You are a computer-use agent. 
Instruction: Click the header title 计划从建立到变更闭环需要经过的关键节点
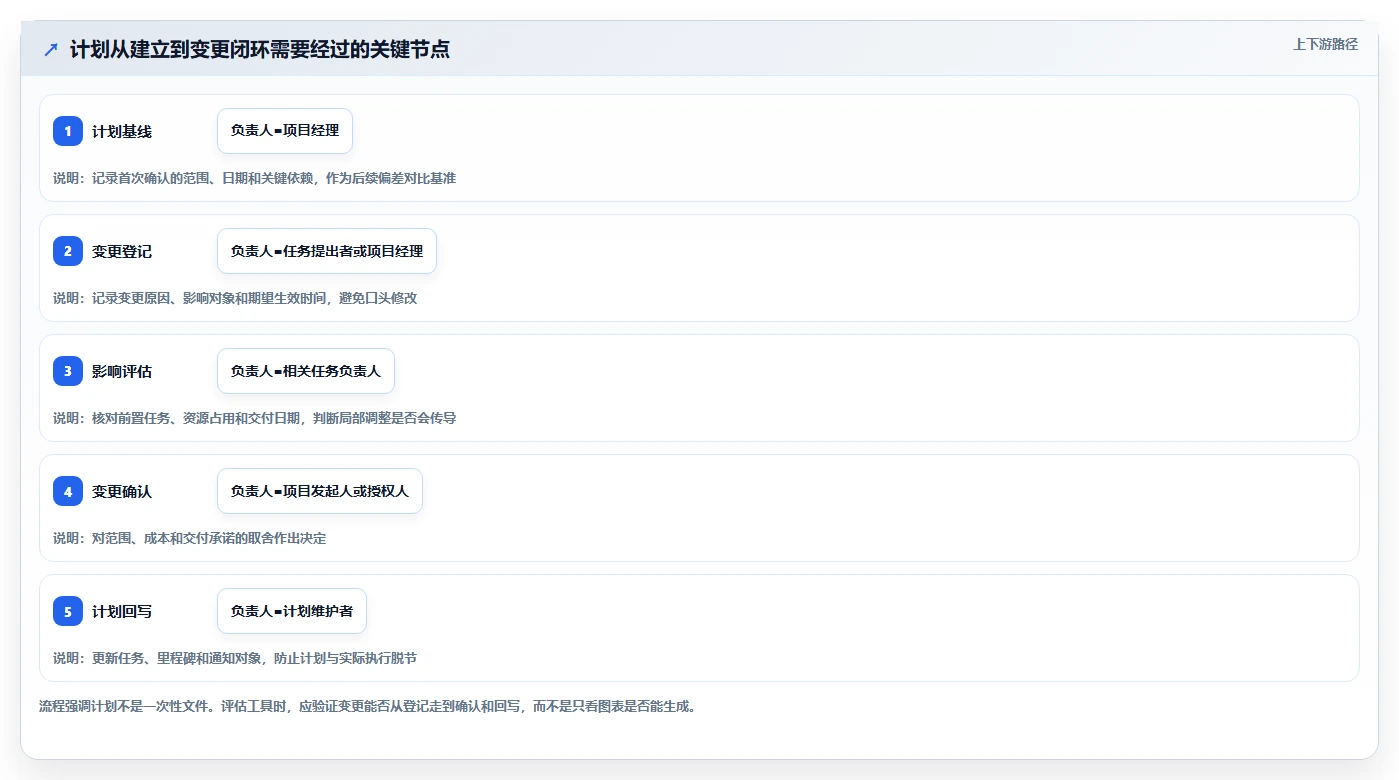(260, 50)
